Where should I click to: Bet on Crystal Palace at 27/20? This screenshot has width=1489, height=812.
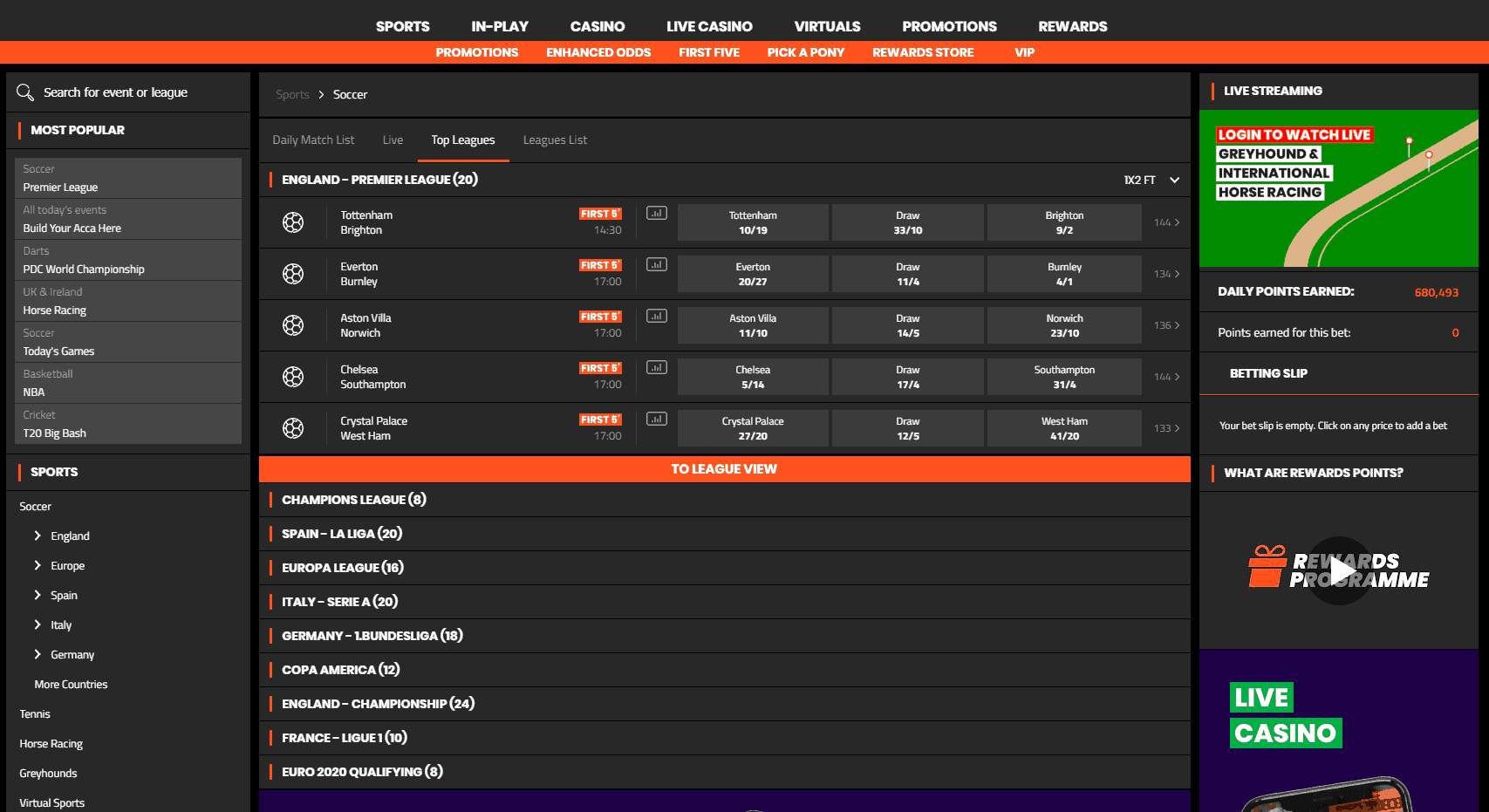click(753, 428)
